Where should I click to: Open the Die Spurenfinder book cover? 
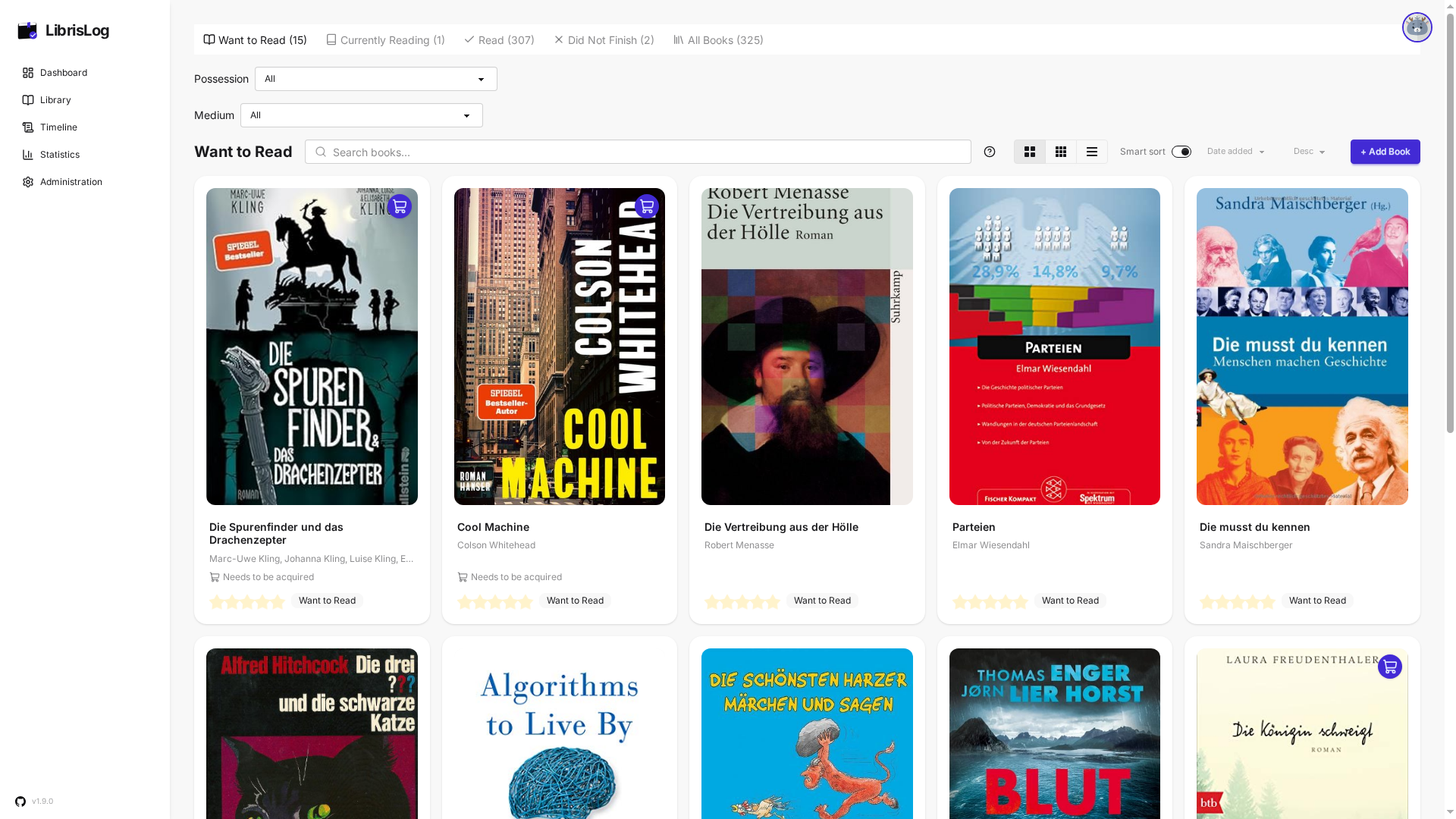[312, 347]
